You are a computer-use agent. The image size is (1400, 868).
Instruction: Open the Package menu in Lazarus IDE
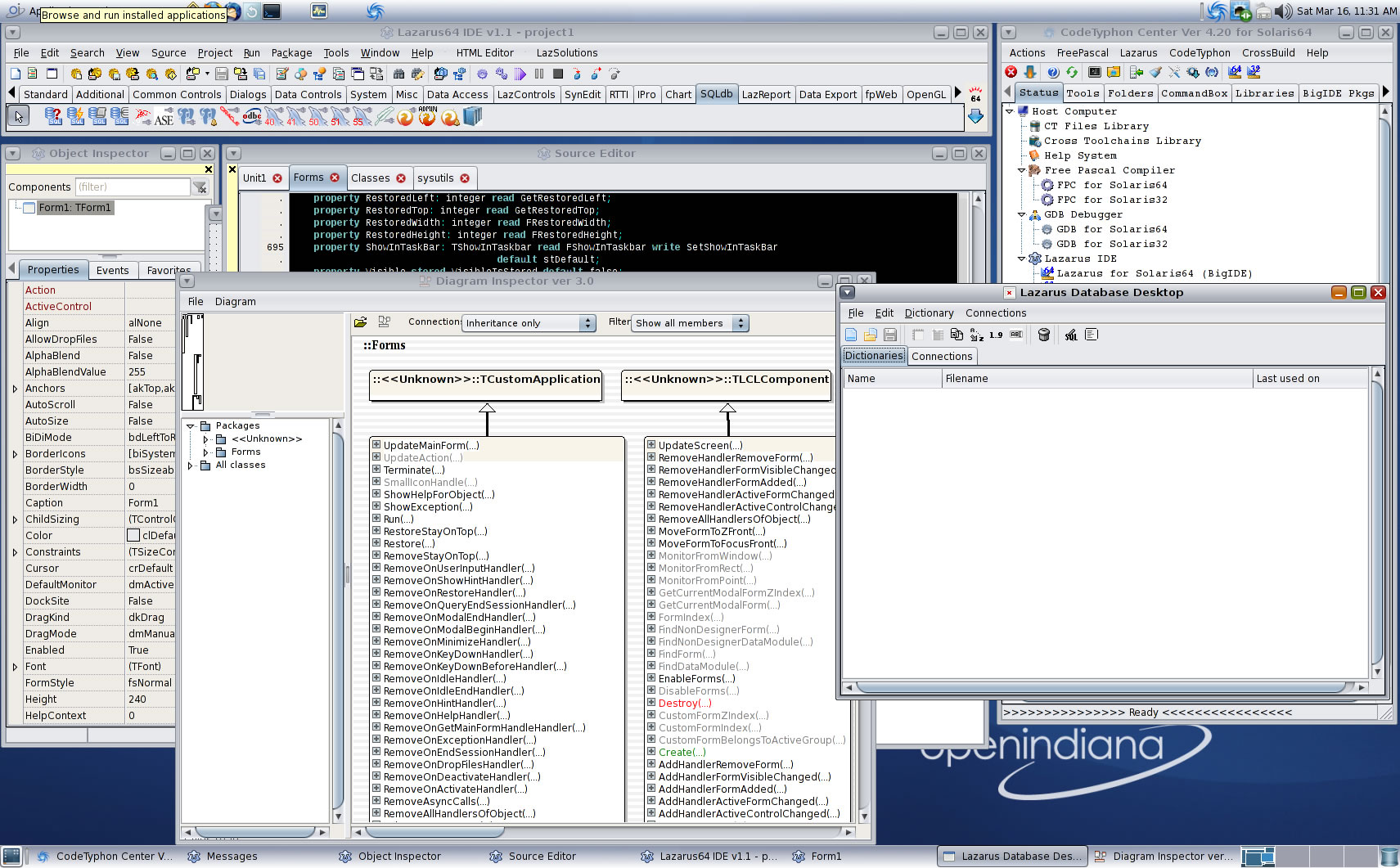click(x=291, y=52)
